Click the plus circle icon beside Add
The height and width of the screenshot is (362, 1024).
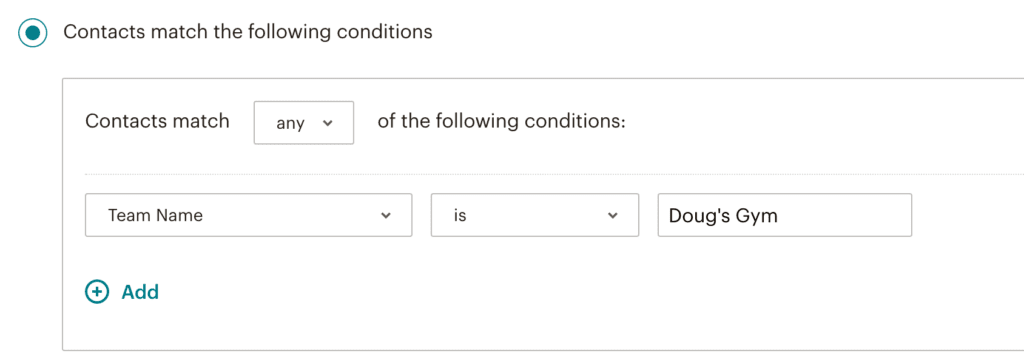97,291
